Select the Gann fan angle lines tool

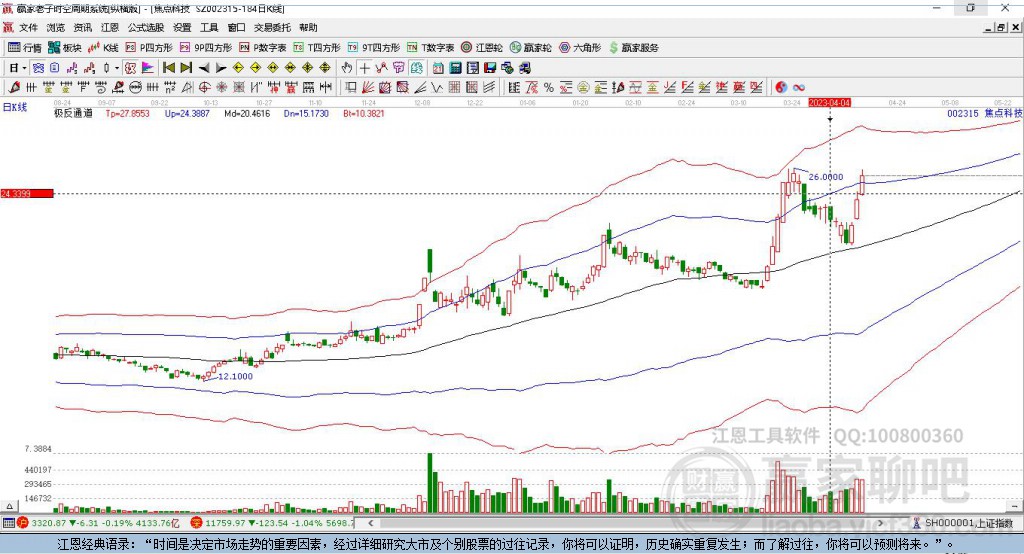click(x=367, y=88)
